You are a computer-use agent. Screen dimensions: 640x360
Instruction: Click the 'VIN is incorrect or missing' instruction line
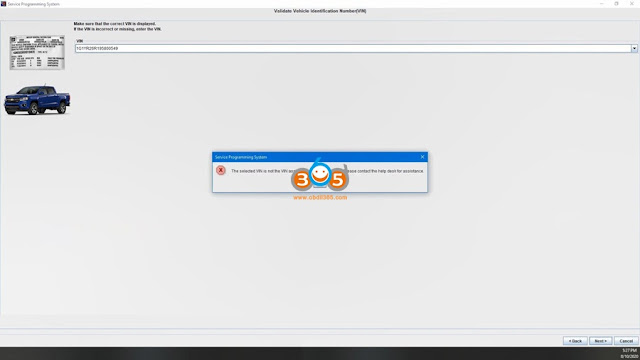pos(117,29)
